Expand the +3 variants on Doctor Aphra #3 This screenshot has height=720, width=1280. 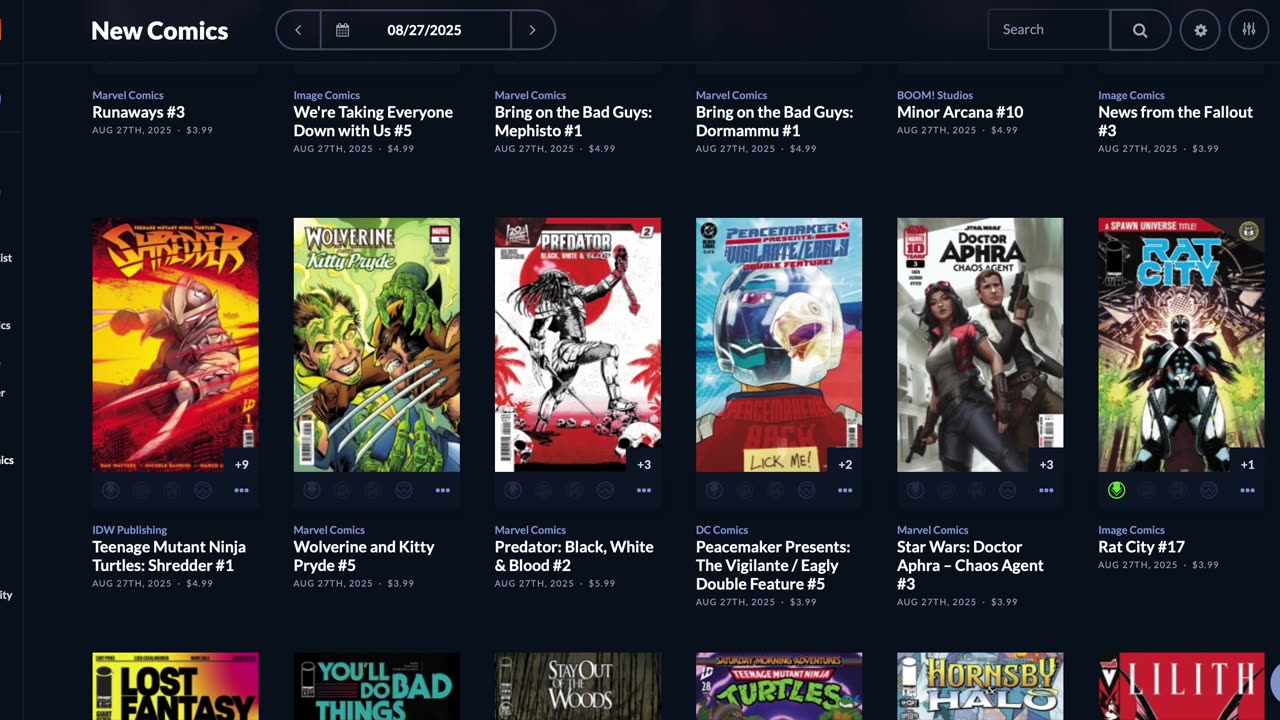1046,464
